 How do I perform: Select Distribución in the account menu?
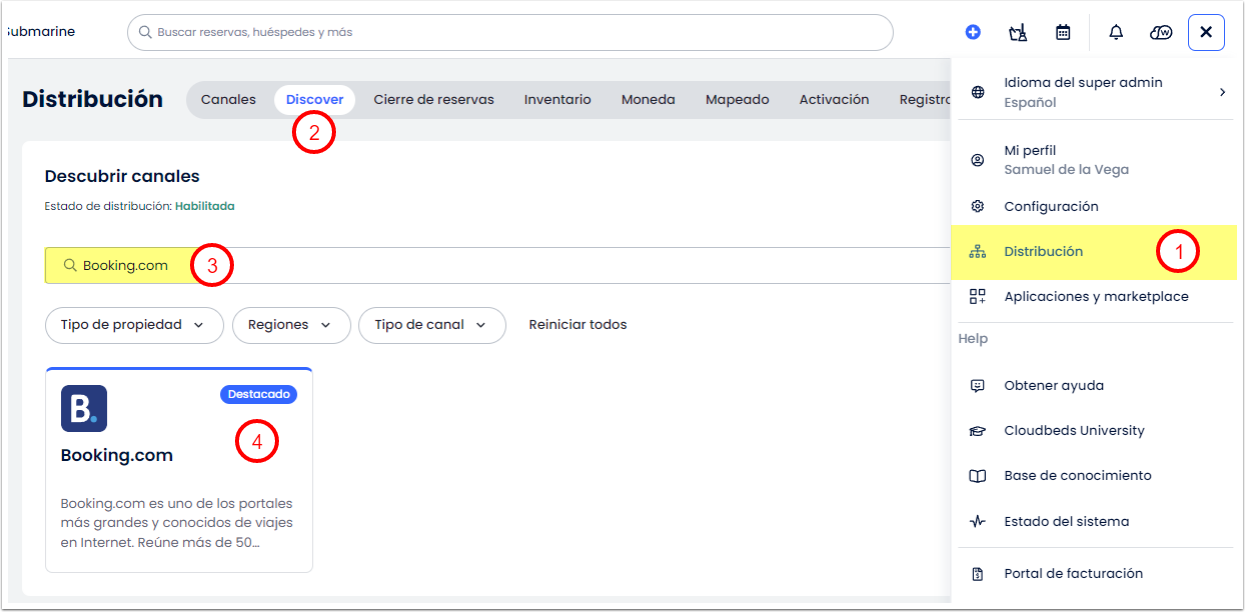(1095, 252)
